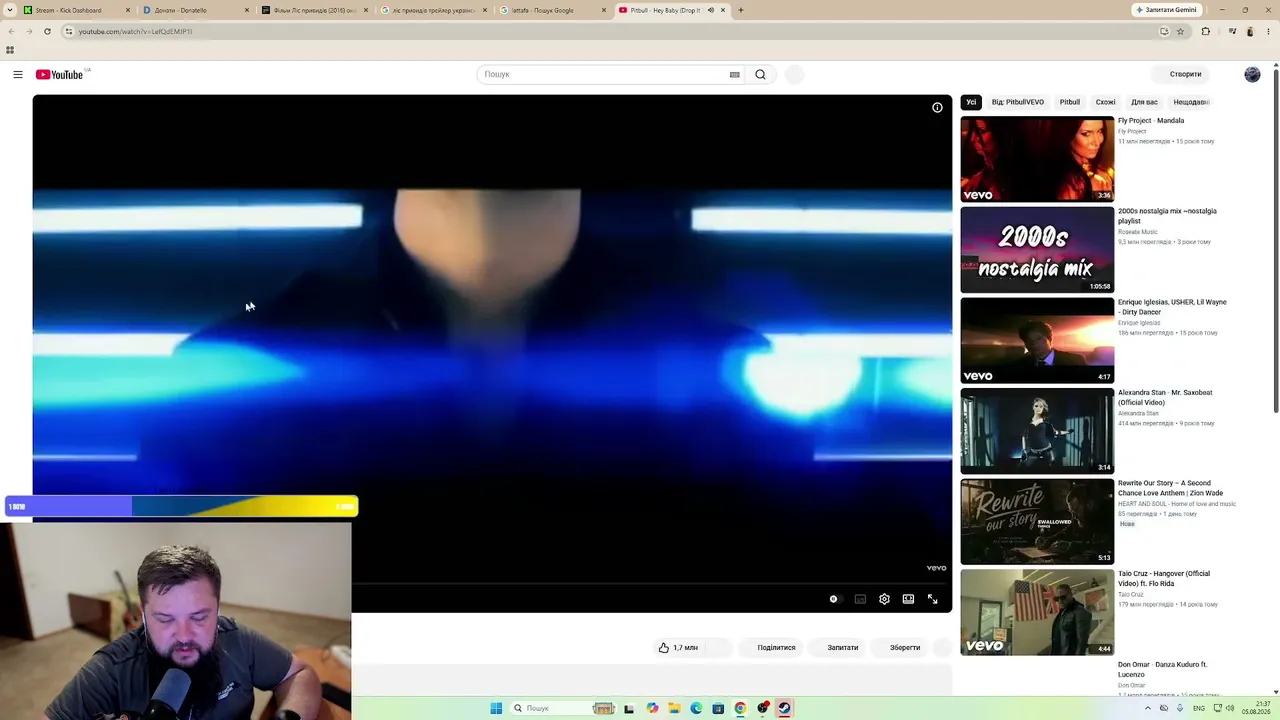Toggle subtitles in the video player
This screenshot has height=720, width=1280.
pos(860,599)
